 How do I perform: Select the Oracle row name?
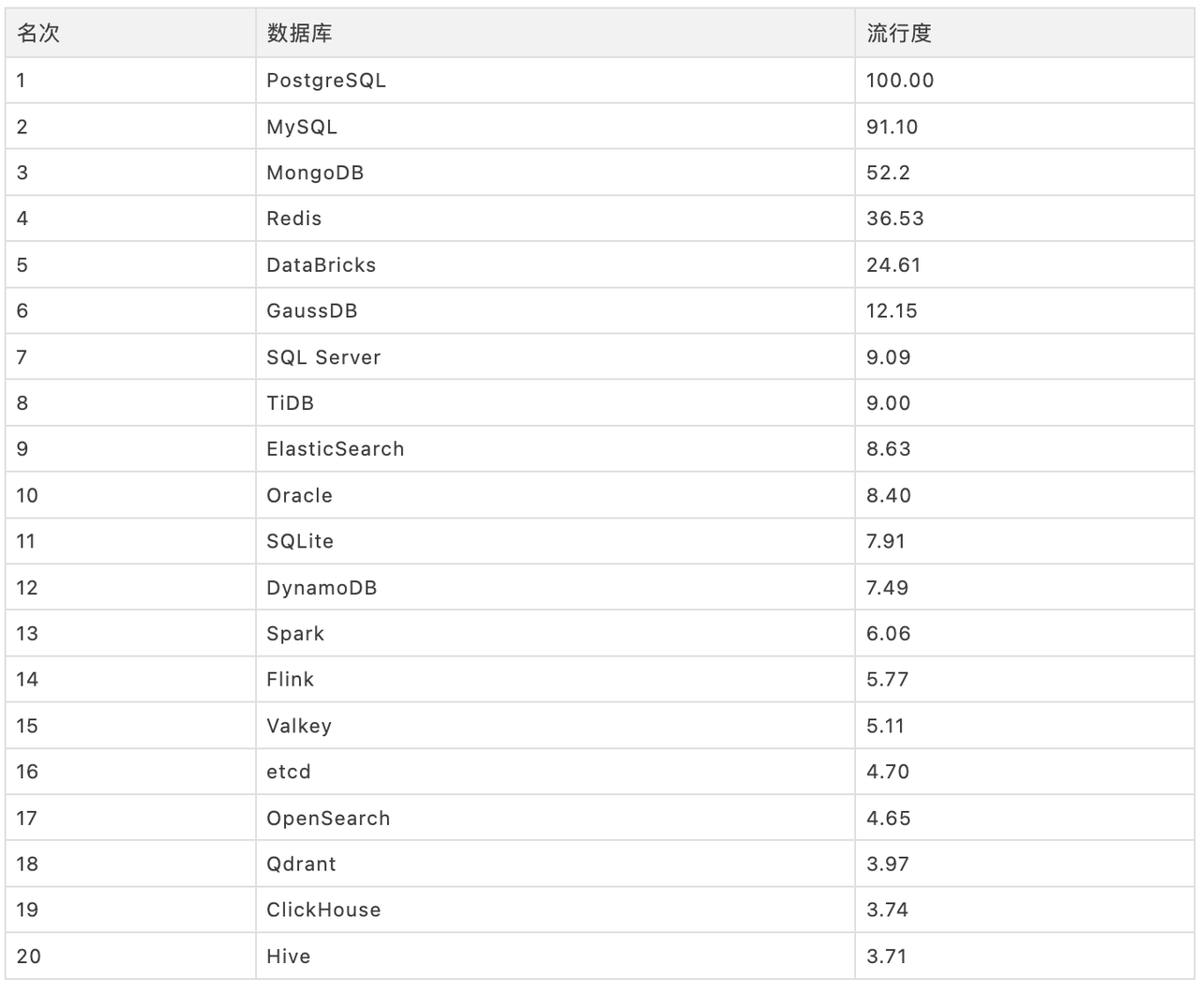pyautogui.click(x=300, y=495)
